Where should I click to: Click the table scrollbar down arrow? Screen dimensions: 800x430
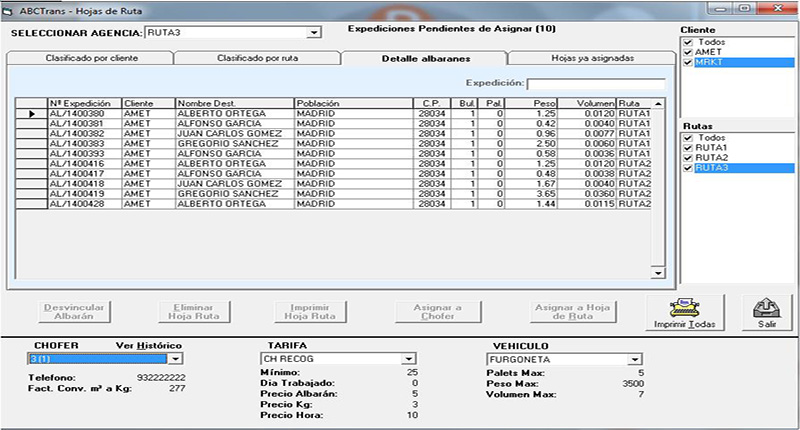click(x=658, y=273)
